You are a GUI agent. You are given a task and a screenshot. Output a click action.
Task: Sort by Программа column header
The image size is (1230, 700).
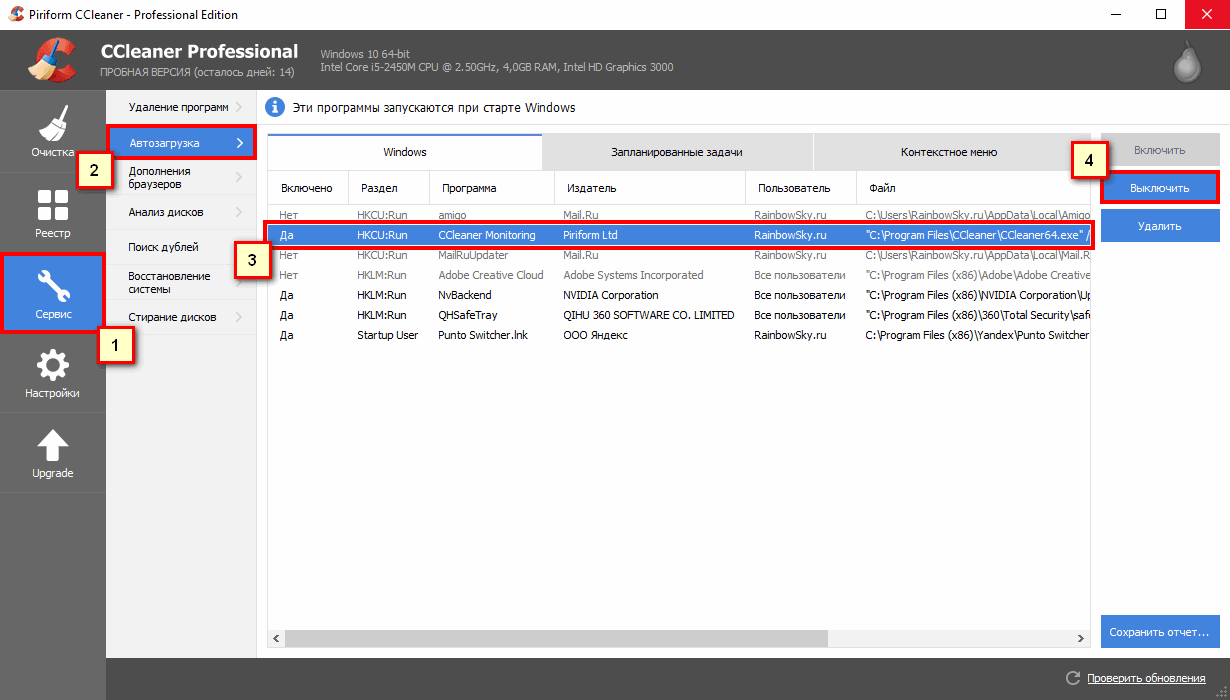coord(492,188)
